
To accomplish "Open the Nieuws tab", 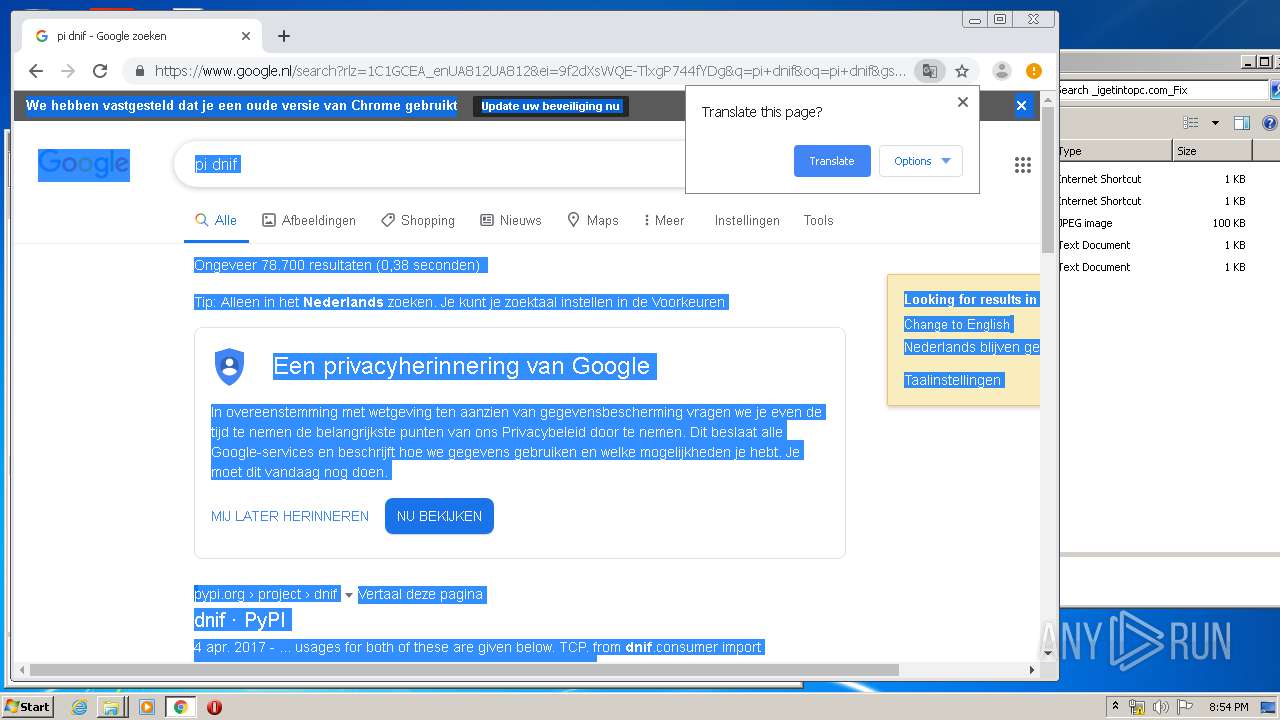I will tap(511, 220).
